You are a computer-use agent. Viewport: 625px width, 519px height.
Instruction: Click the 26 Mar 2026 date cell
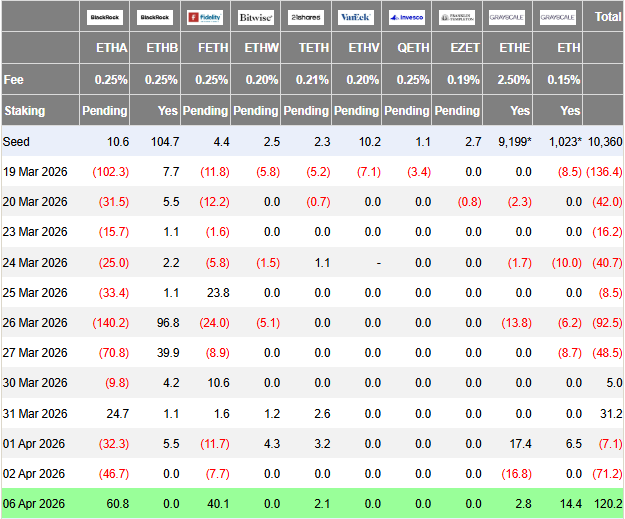[35, 322]
